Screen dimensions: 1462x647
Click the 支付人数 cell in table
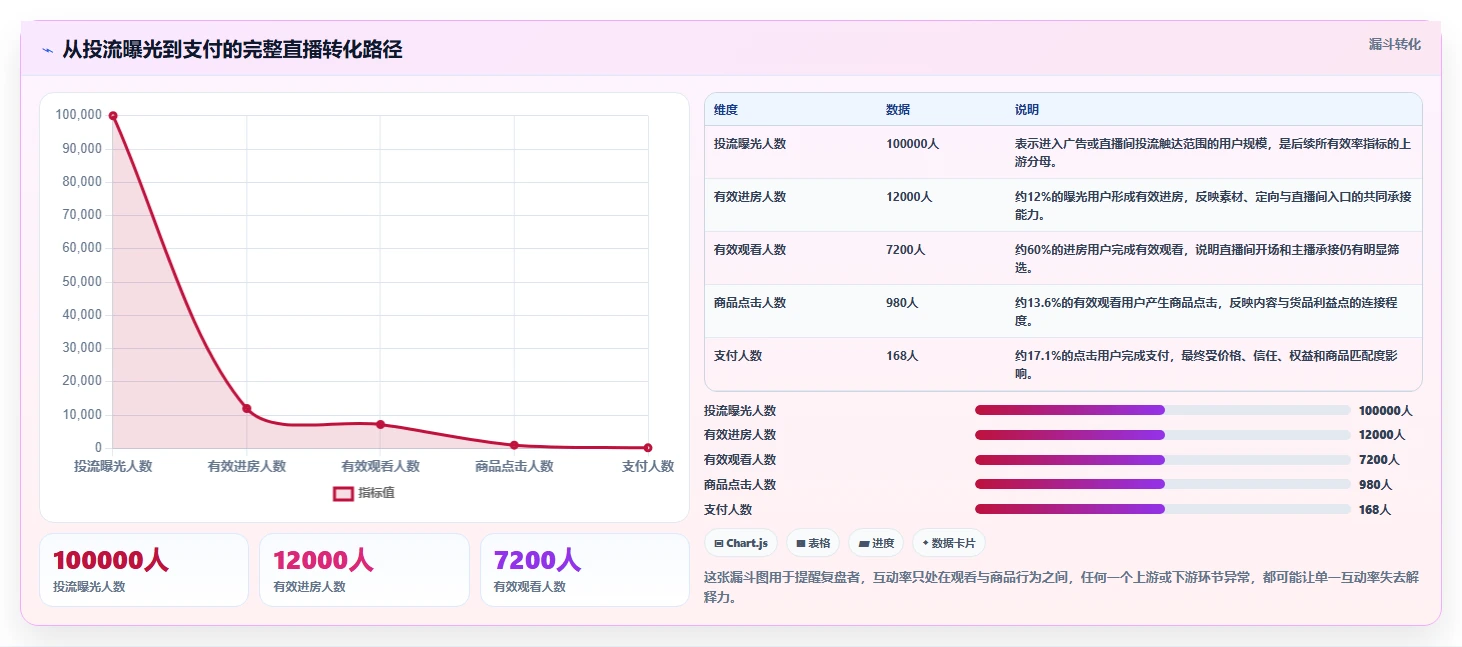[x=738, y=356]
